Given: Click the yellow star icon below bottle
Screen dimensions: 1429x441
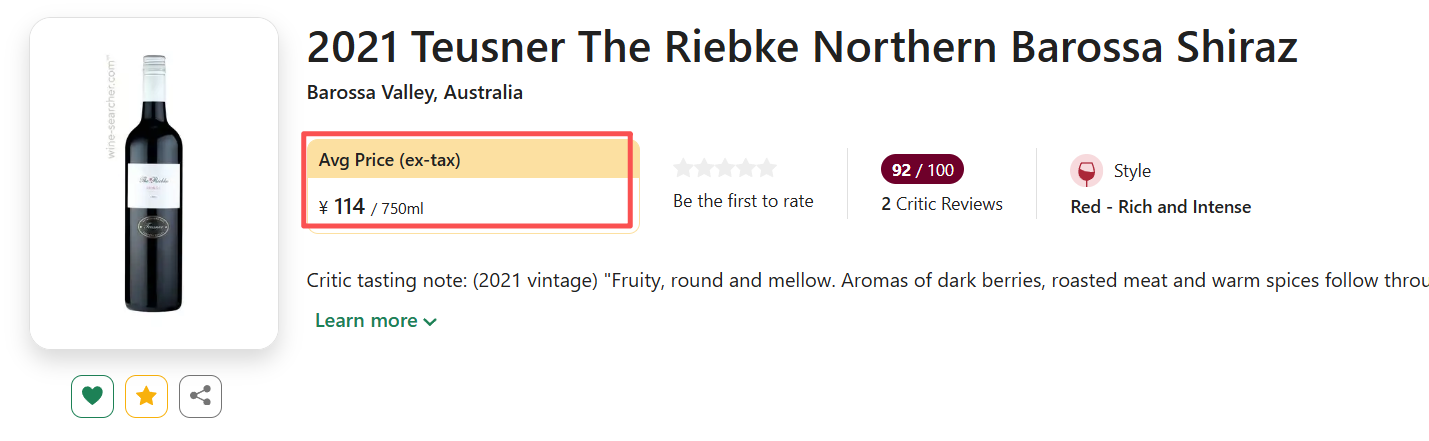Looking at the screenshot, I should [x=146, y=396].
